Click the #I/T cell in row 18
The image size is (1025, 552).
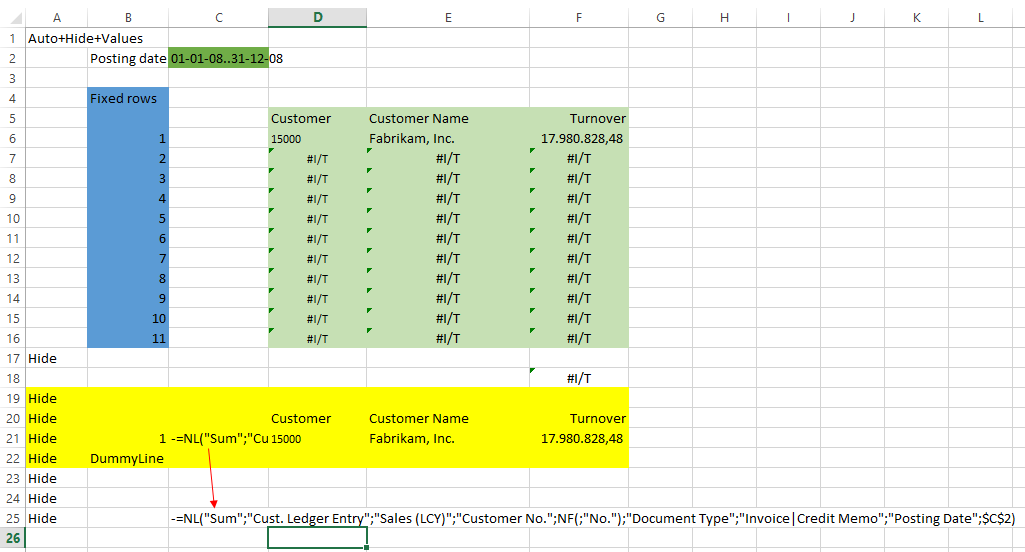pos(579,378)
